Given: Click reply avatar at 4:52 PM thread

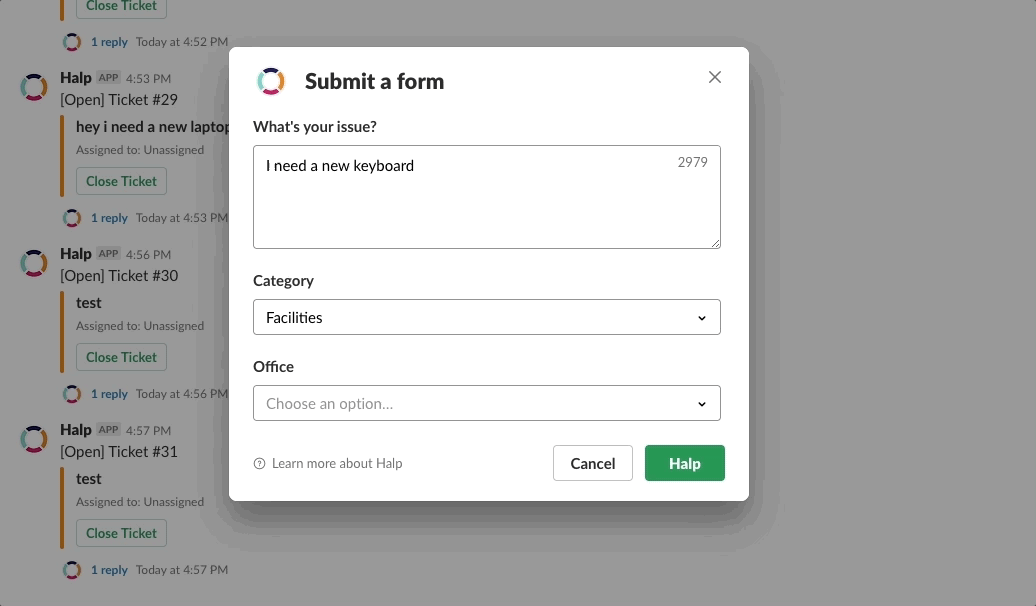Looking at the screenshot, I should 72,42.
